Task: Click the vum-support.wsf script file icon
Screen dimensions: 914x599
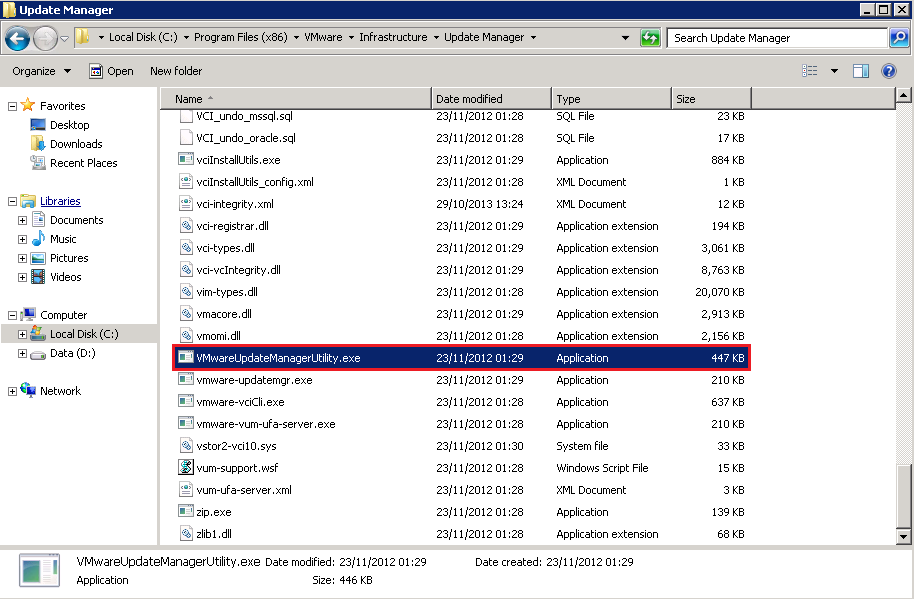Action: [185, 468]
